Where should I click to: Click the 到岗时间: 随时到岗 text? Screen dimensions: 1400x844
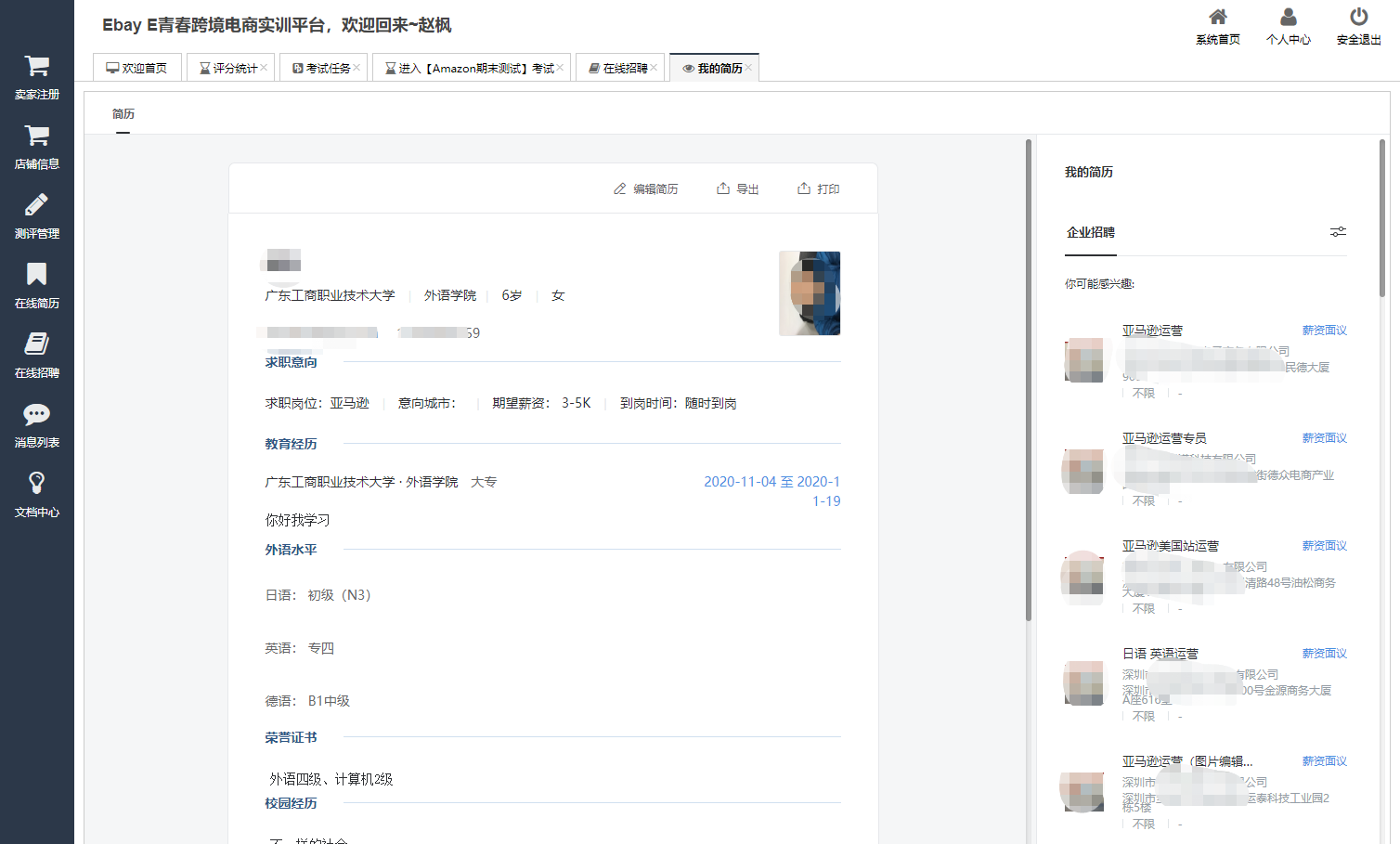tap(679, 403)
